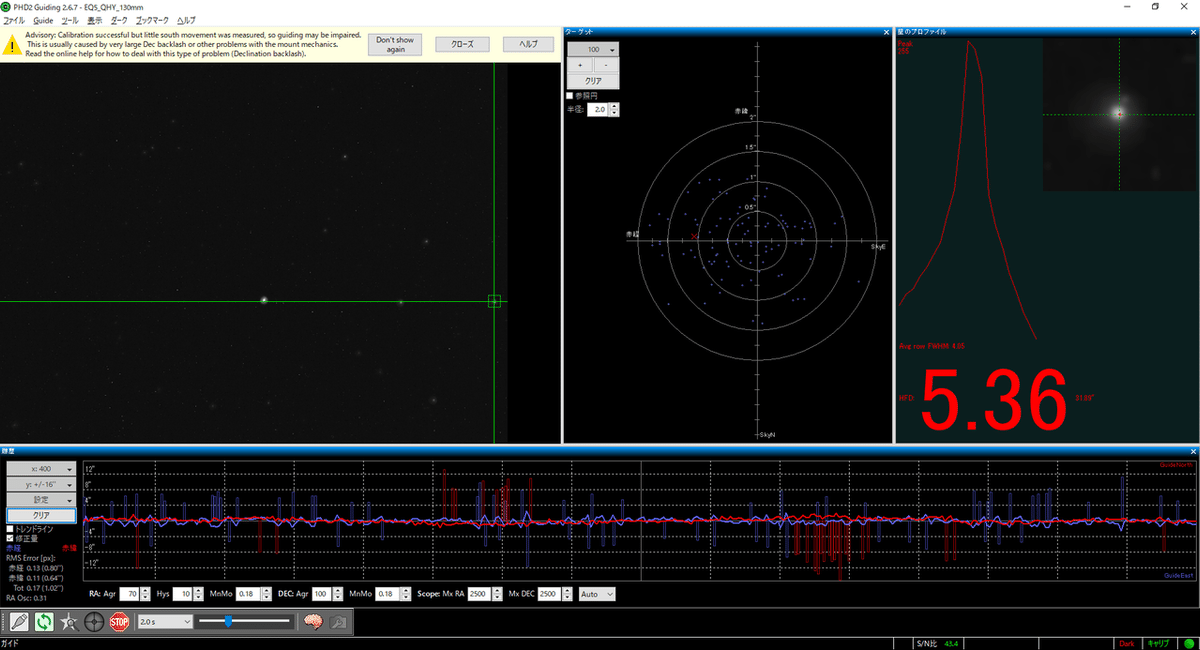Click the camera settings wrench icon

pyautogui.click(x=338, y=621)
